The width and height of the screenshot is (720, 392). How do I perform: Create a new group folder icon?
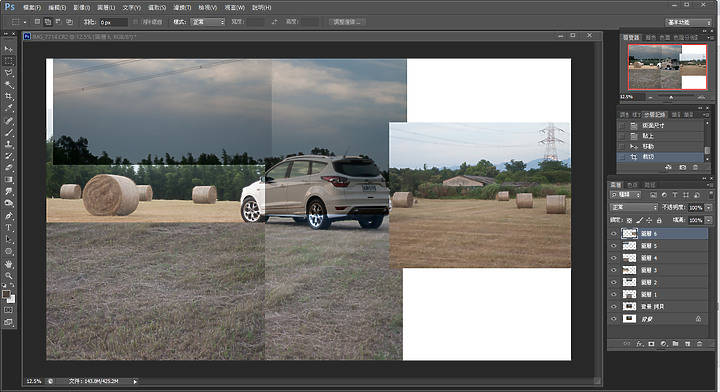(x=675, y=343)
